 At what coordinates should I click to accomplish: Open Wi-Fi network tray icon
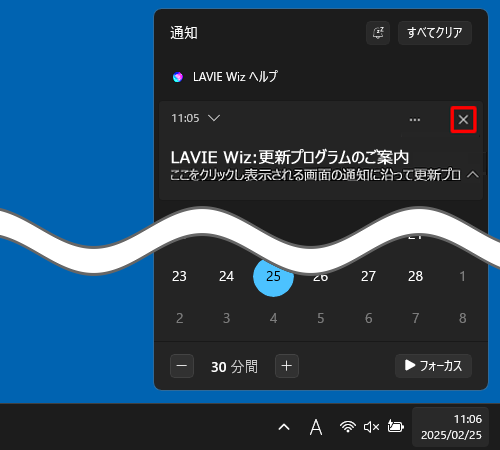348,427
